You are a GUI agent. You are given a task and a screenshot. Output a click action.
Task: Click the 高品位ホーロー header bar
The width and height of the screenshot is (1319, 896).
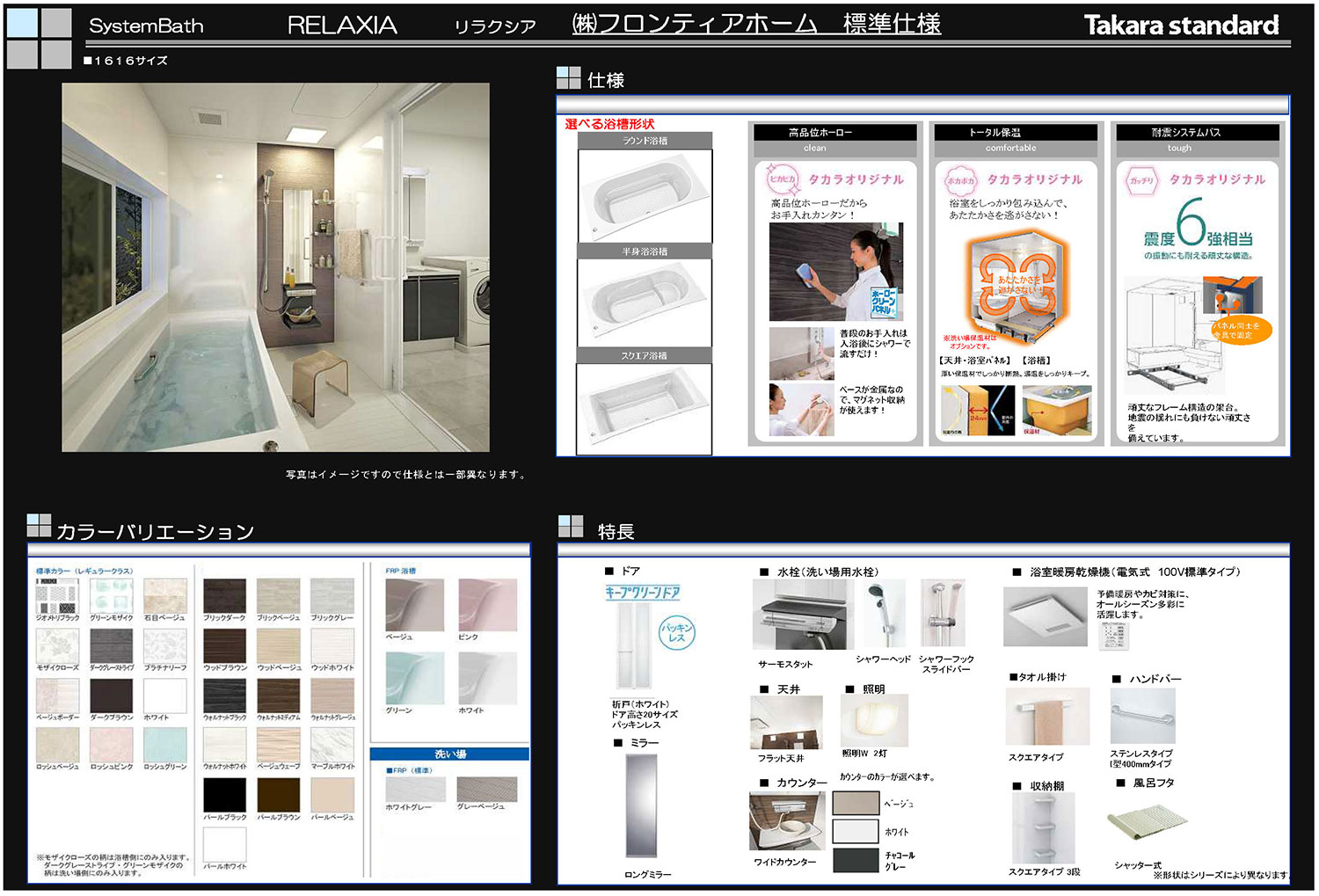835,132
